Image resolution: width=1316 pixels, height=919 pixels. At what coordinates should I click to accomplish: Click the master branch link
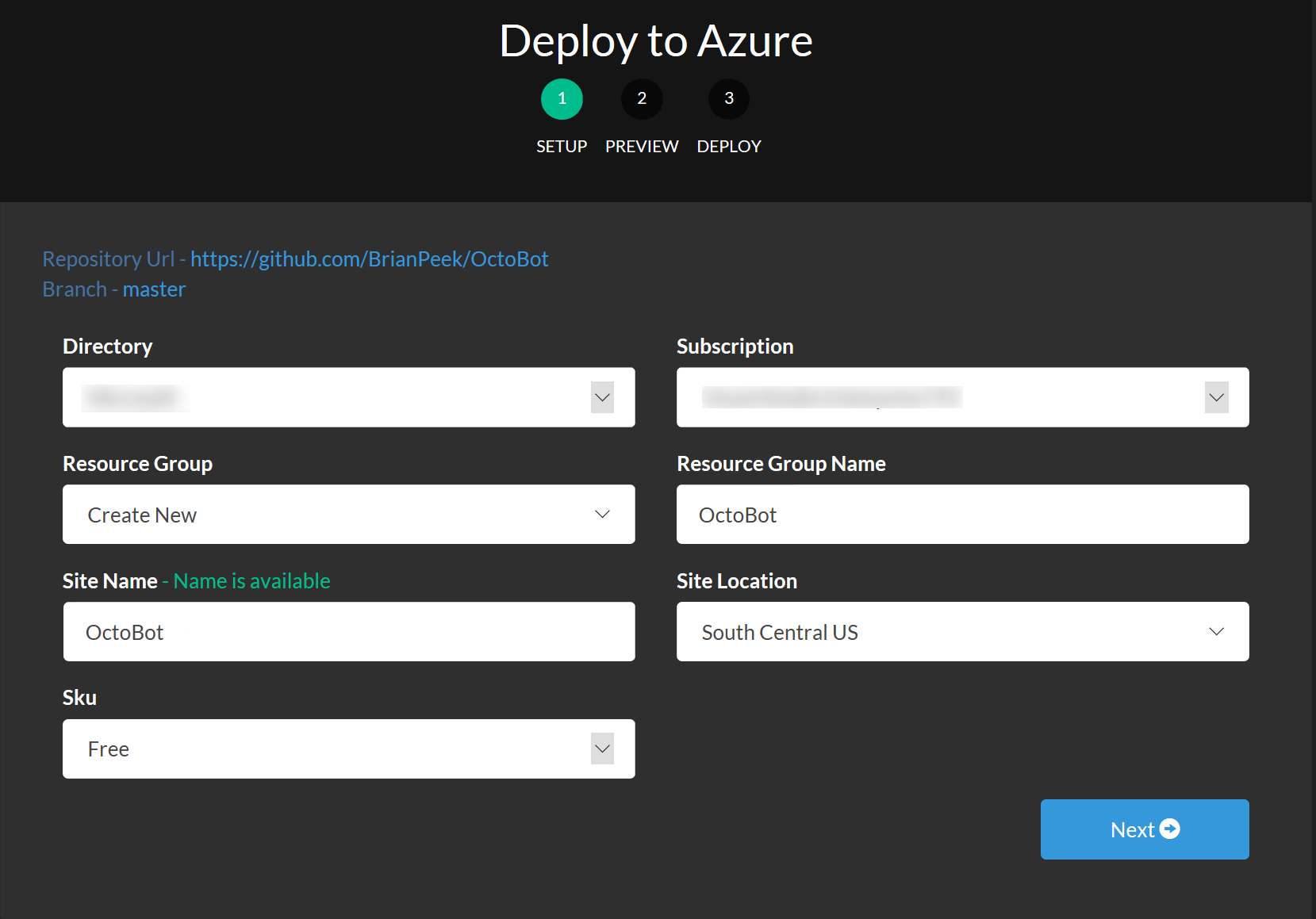[x=154, y=289]
